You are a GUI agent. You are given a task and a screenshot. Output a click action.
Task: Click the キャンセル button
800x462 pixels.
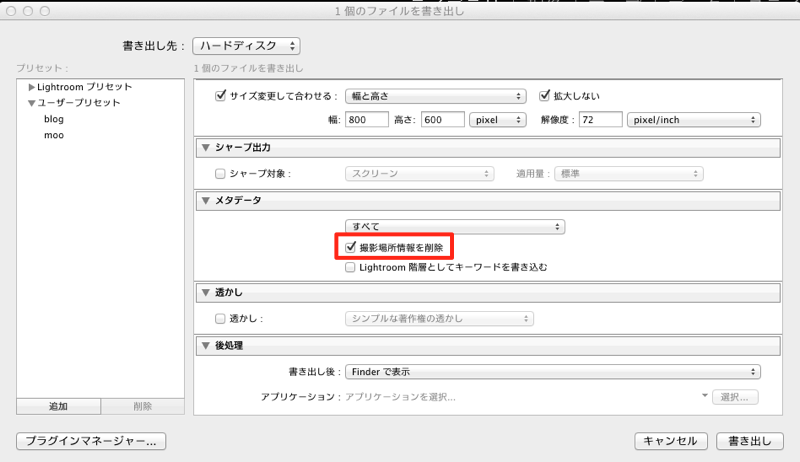pyautogui.click(x=671, y=441)
